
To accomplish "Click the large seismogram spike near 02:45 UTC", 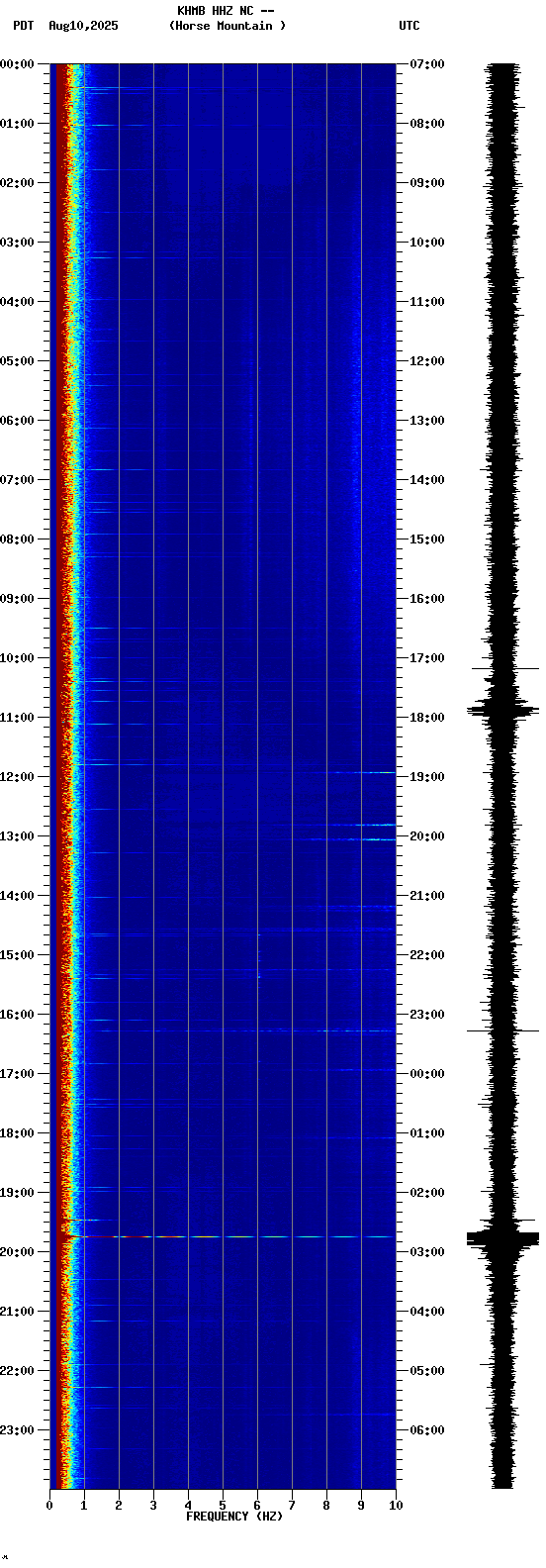I will 503,1238.
